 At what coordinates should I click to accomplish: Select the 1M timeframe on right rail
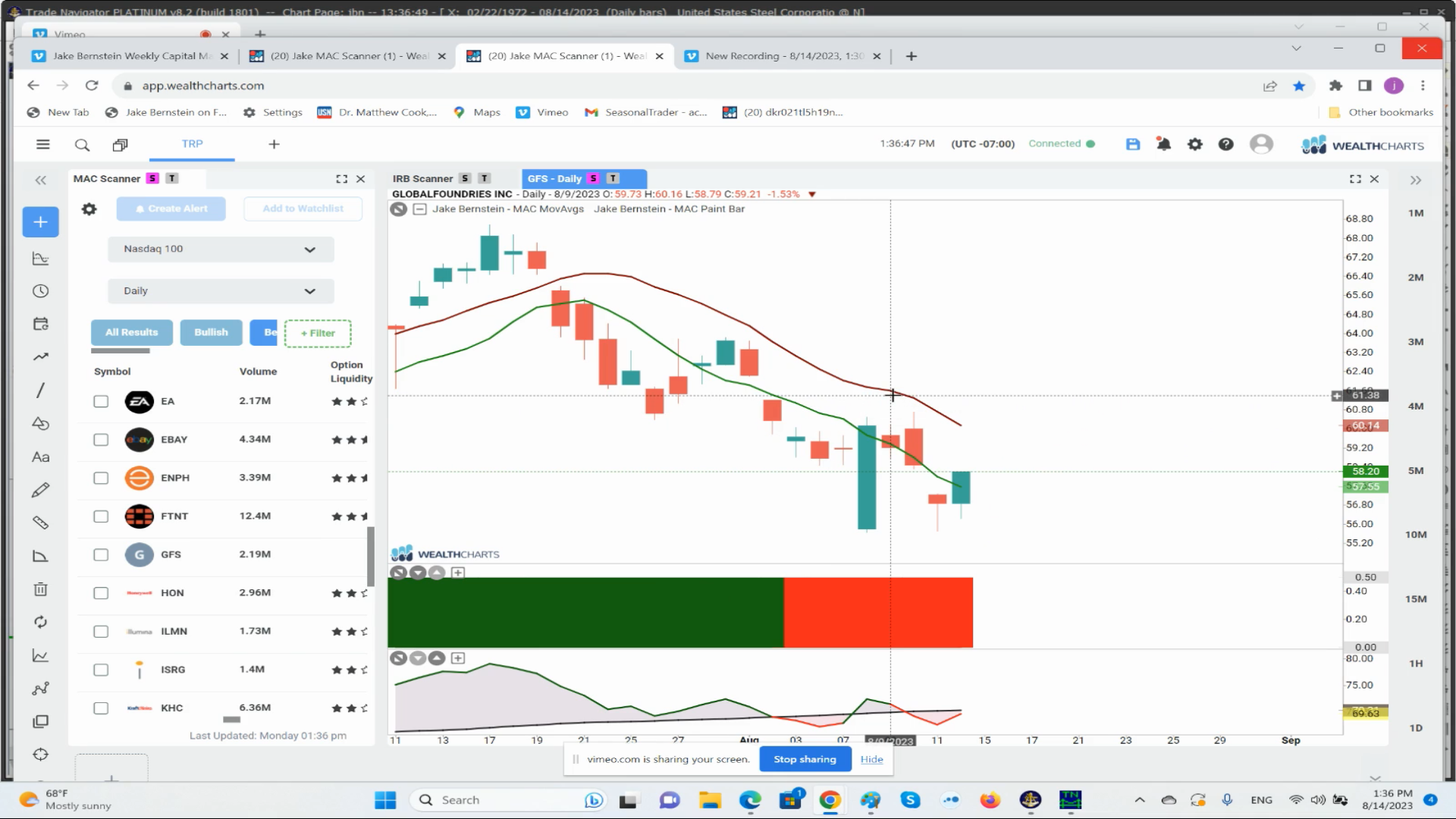click(1416, 214)
